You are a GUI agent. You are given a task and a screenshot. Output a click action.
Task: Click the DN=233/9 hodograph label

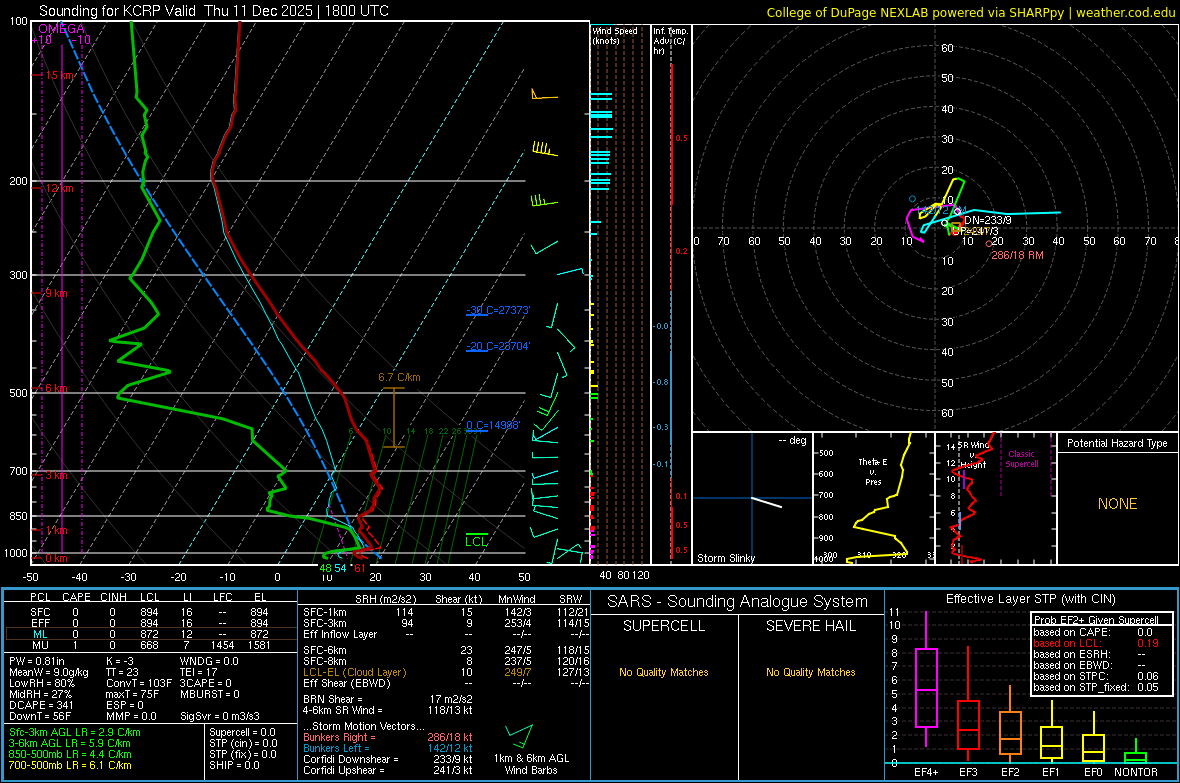(987, 220)
